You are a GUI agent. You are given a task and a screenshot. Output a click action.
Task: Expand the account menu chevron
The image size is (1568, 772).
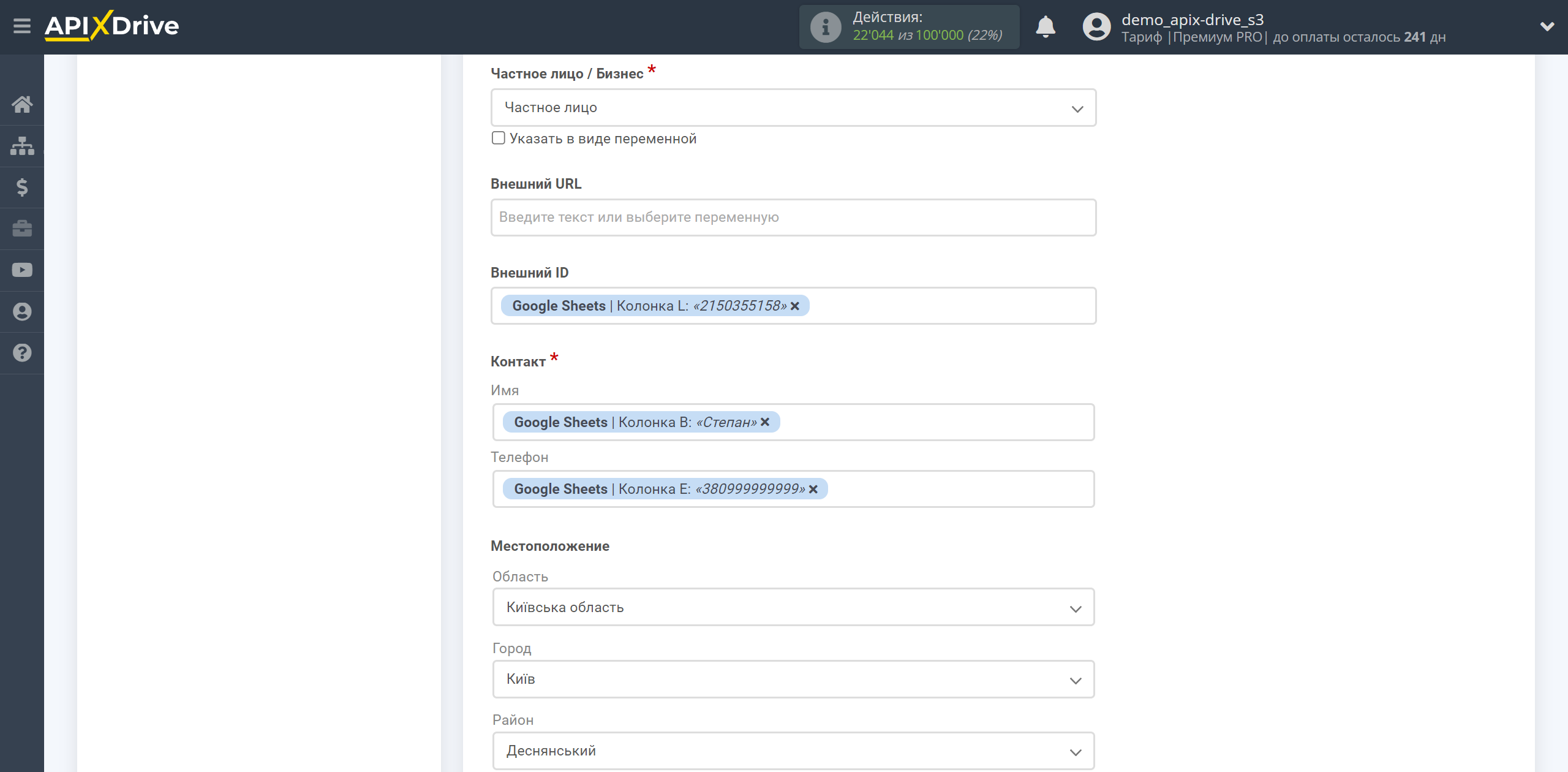tap(1547, 26)
